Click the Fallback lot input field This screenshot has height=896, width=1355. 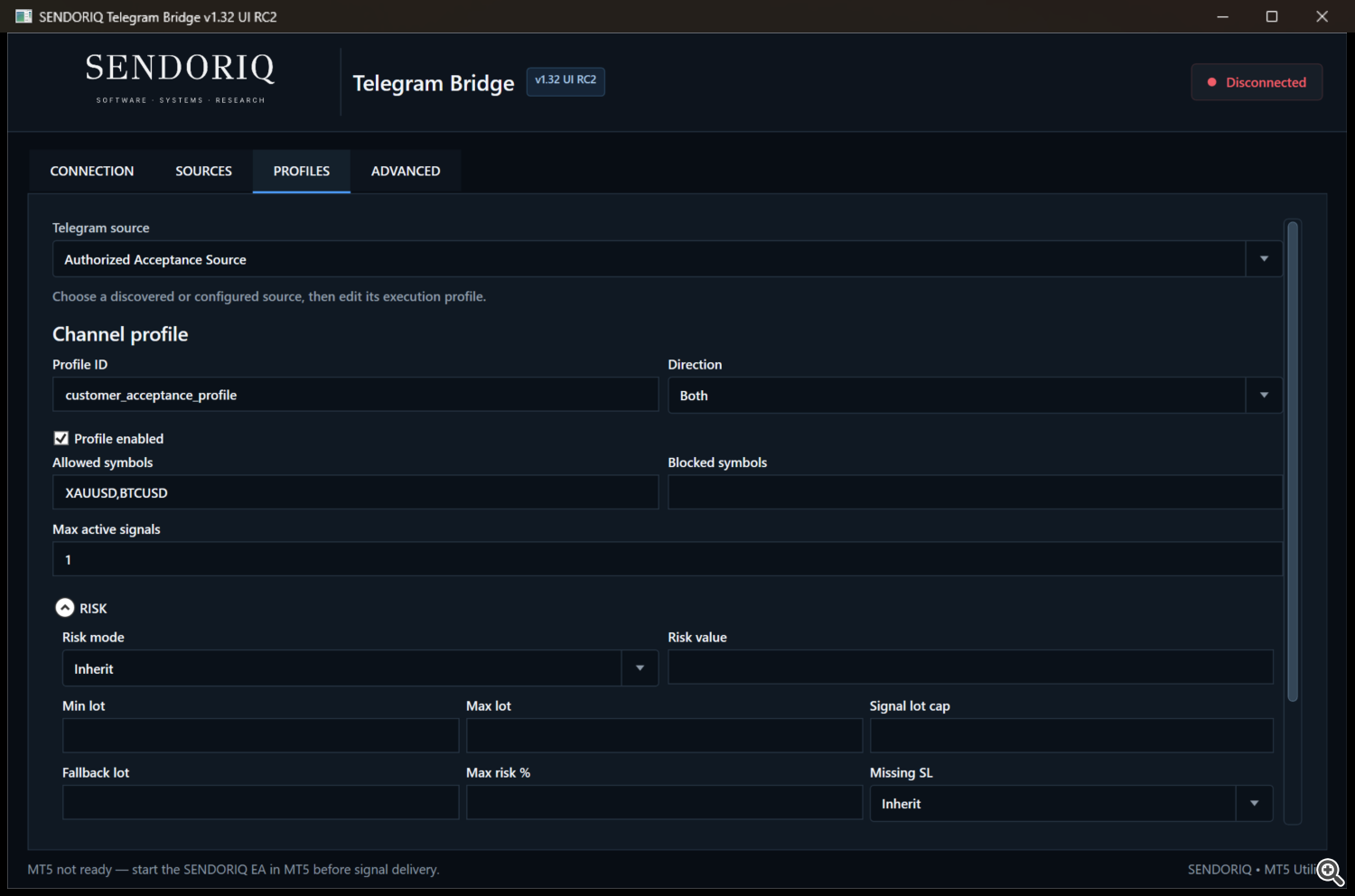click(260, 803)
